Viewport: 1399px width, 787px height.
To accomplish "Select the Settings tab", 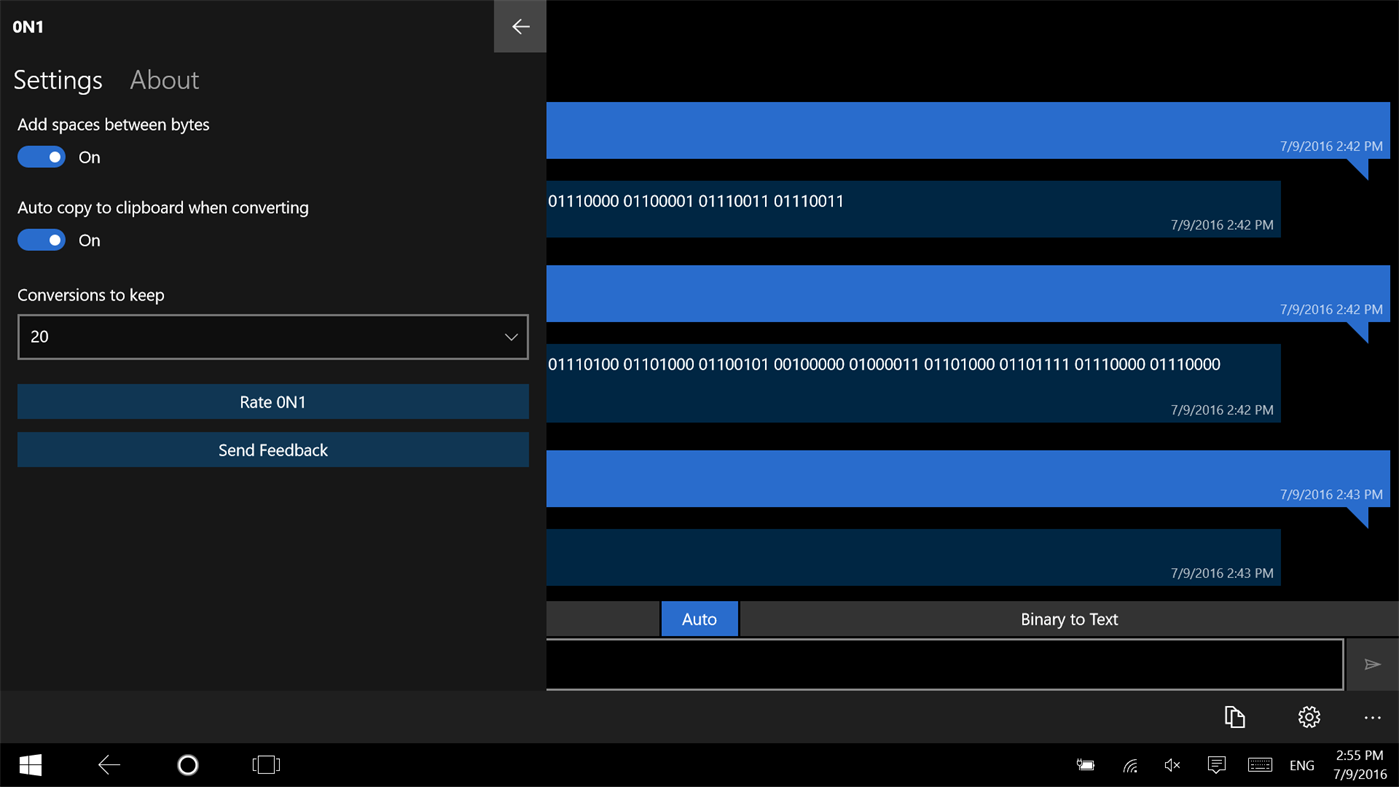I will [x=57, y=80].
